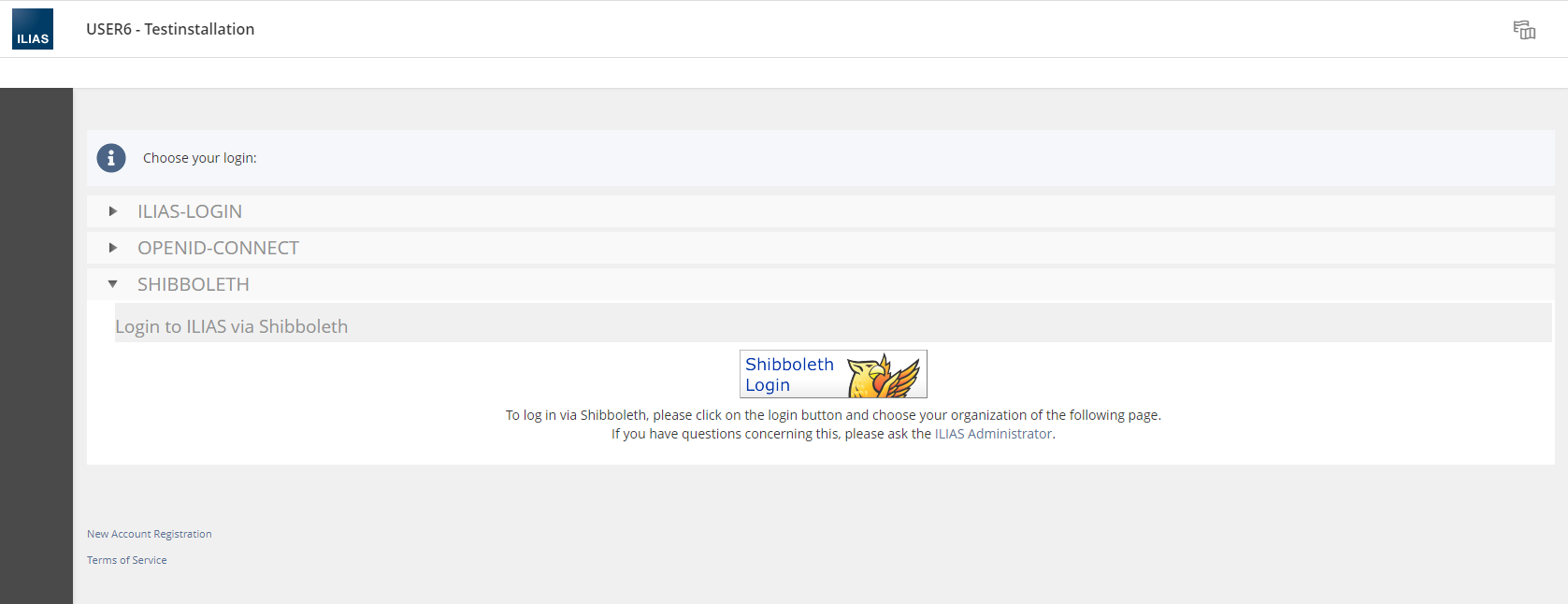Screen dimensions: 1568x604
Task: Click the USER6 - Testinstallation title
Action: click(x=170, y=29)
